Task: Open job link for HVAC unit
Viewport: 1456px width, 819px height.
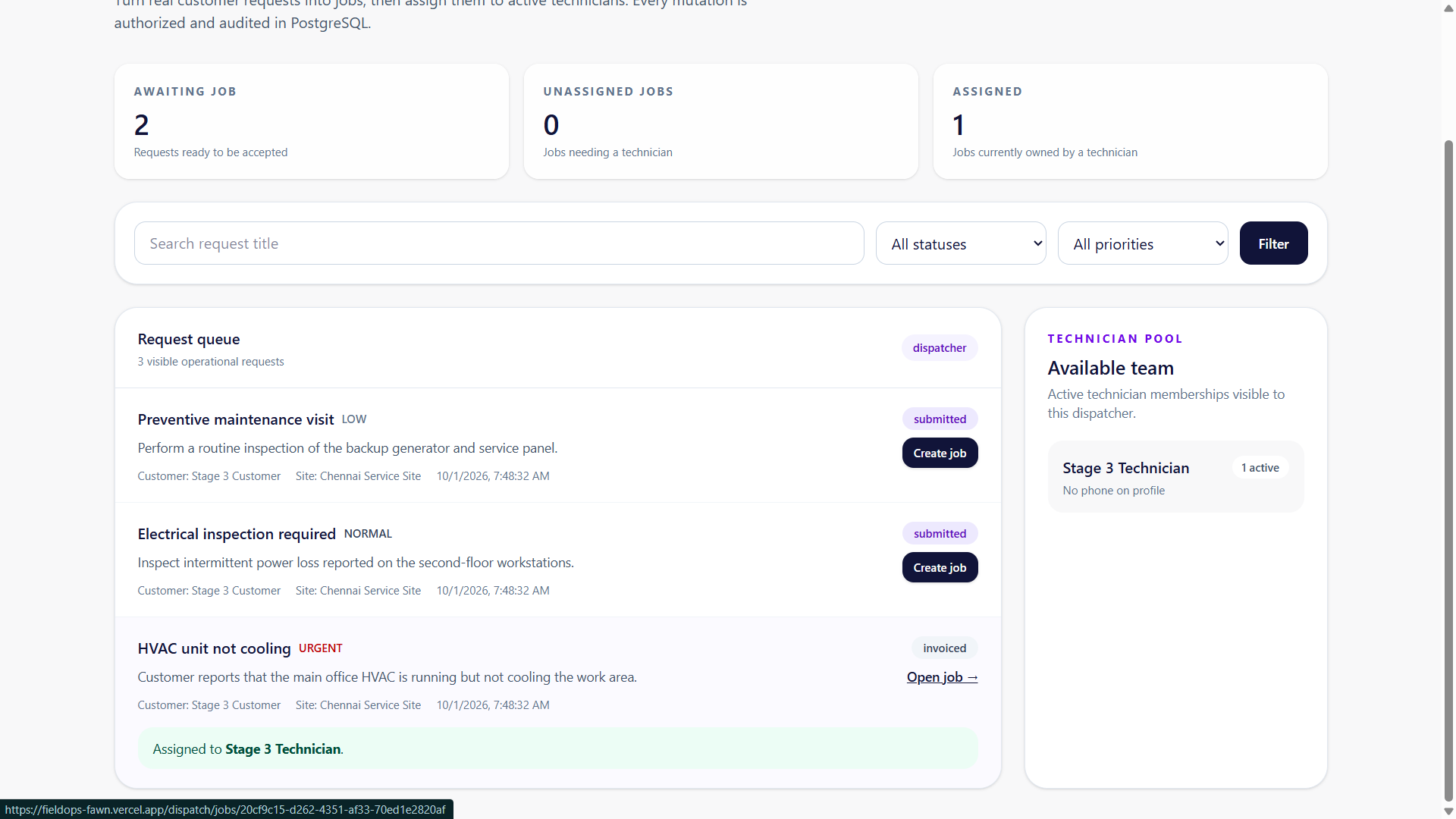Action: (x=942, y=677)
